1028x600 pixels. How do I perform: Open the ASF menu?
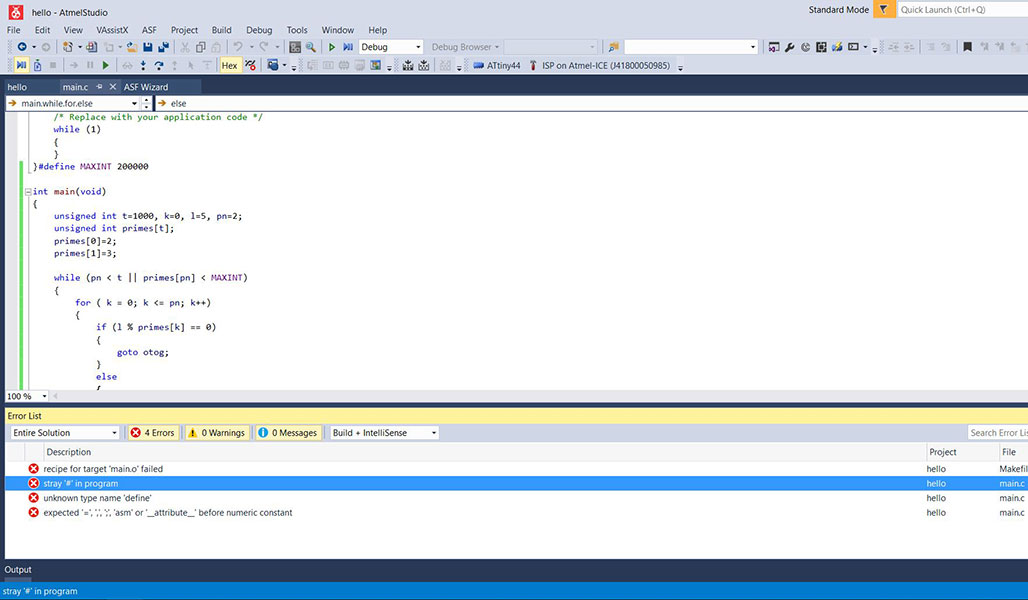[x=149, y=30]
